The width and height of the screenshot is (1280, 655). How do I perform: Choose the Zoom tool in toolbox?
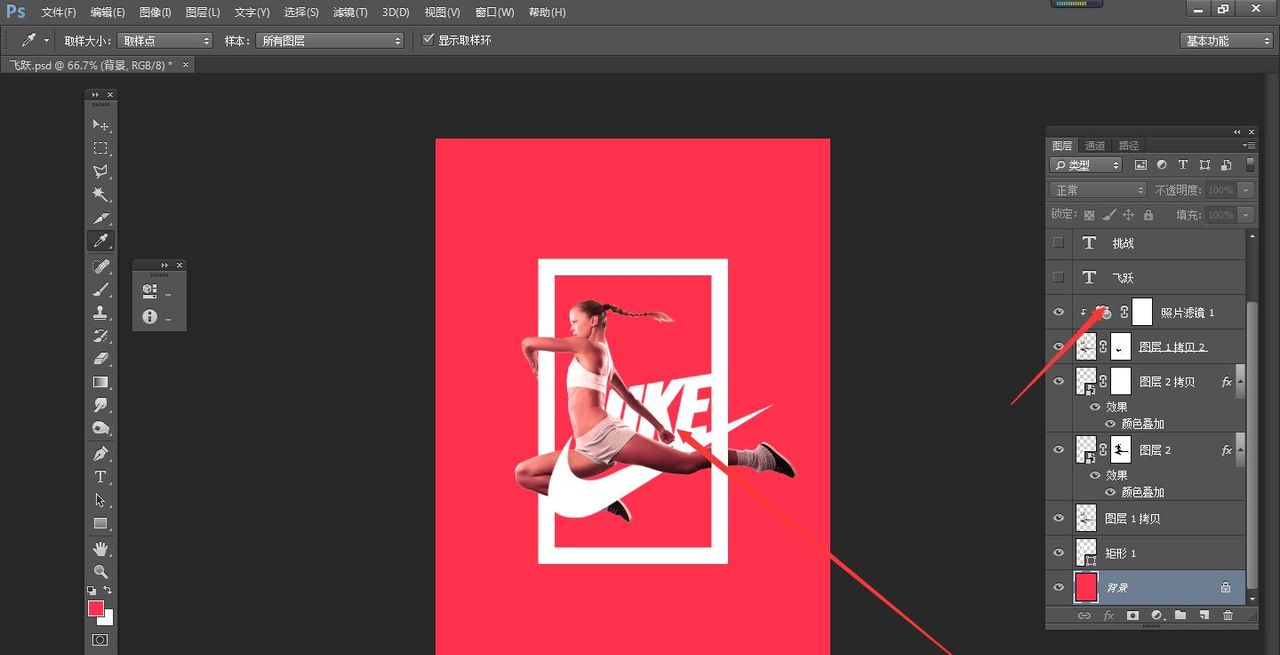pyautogui.click(x=101, y=571)
